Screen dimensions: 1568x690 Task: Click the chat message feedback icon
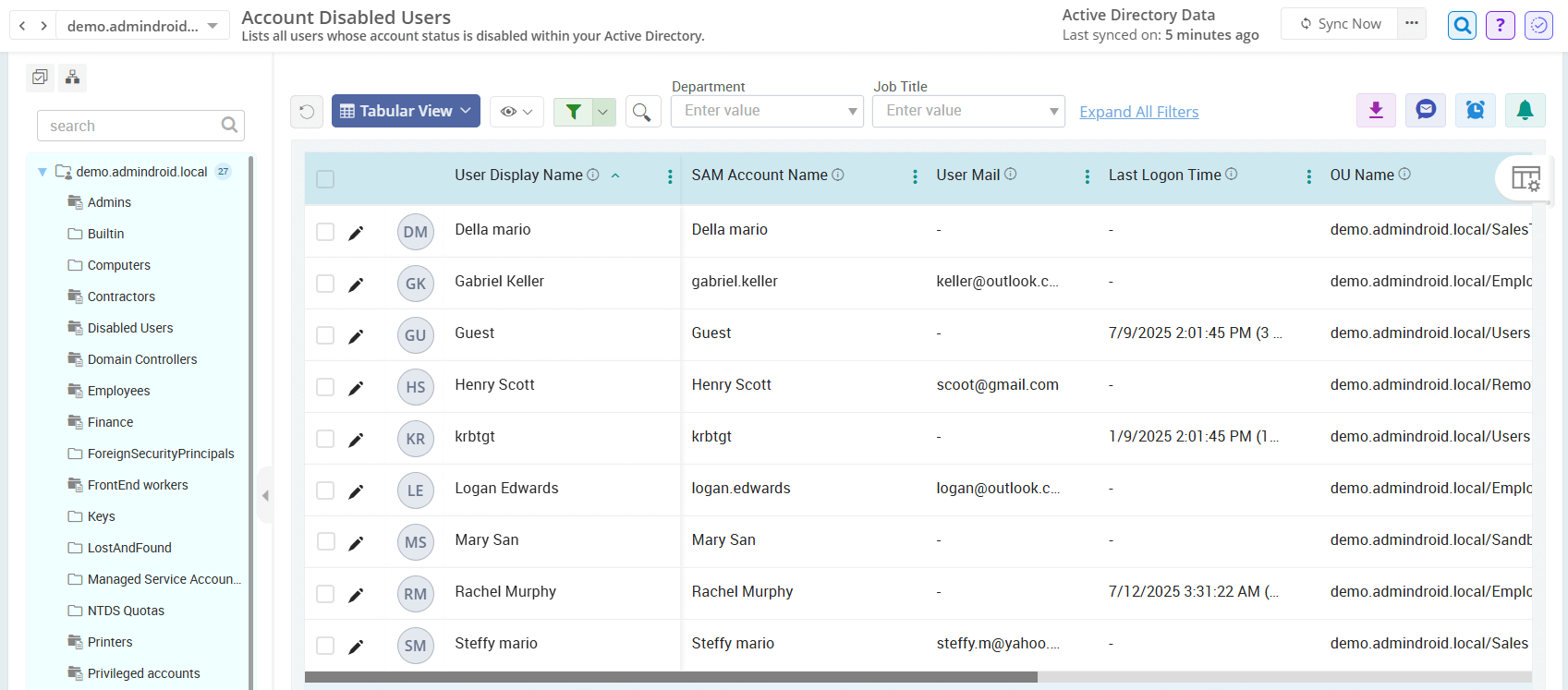pyautogui.click(x=1426, y=110)
